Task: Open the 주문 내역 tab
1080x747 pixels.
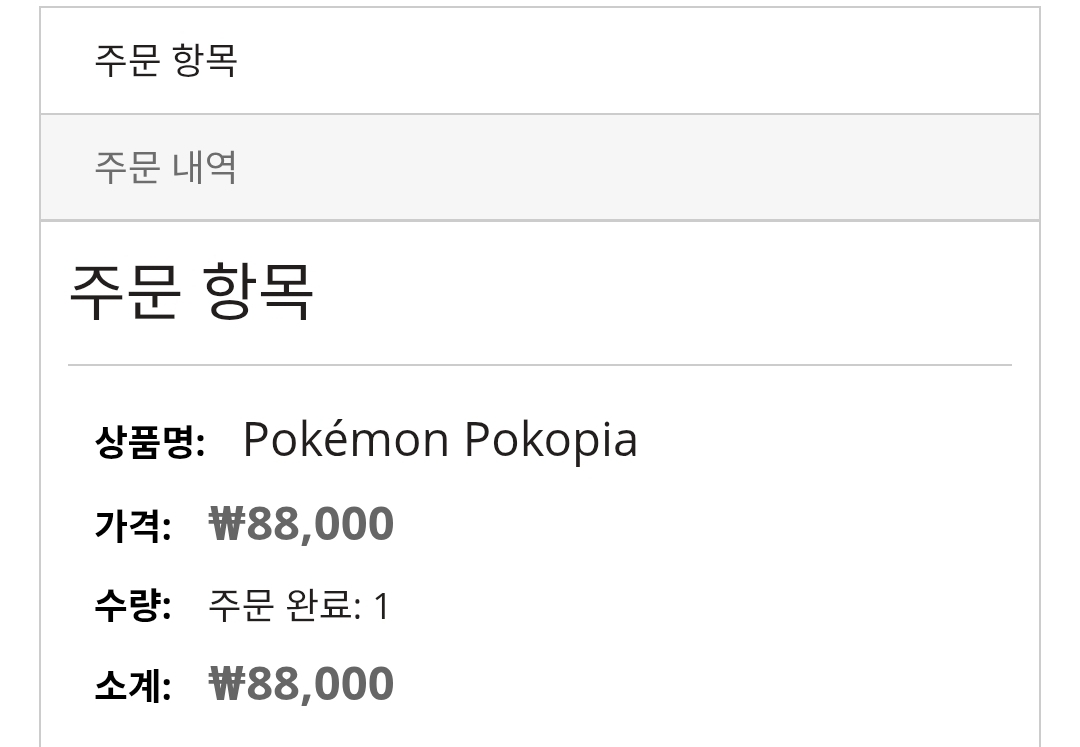Action: pyautogui.click(x=166, y=167)
